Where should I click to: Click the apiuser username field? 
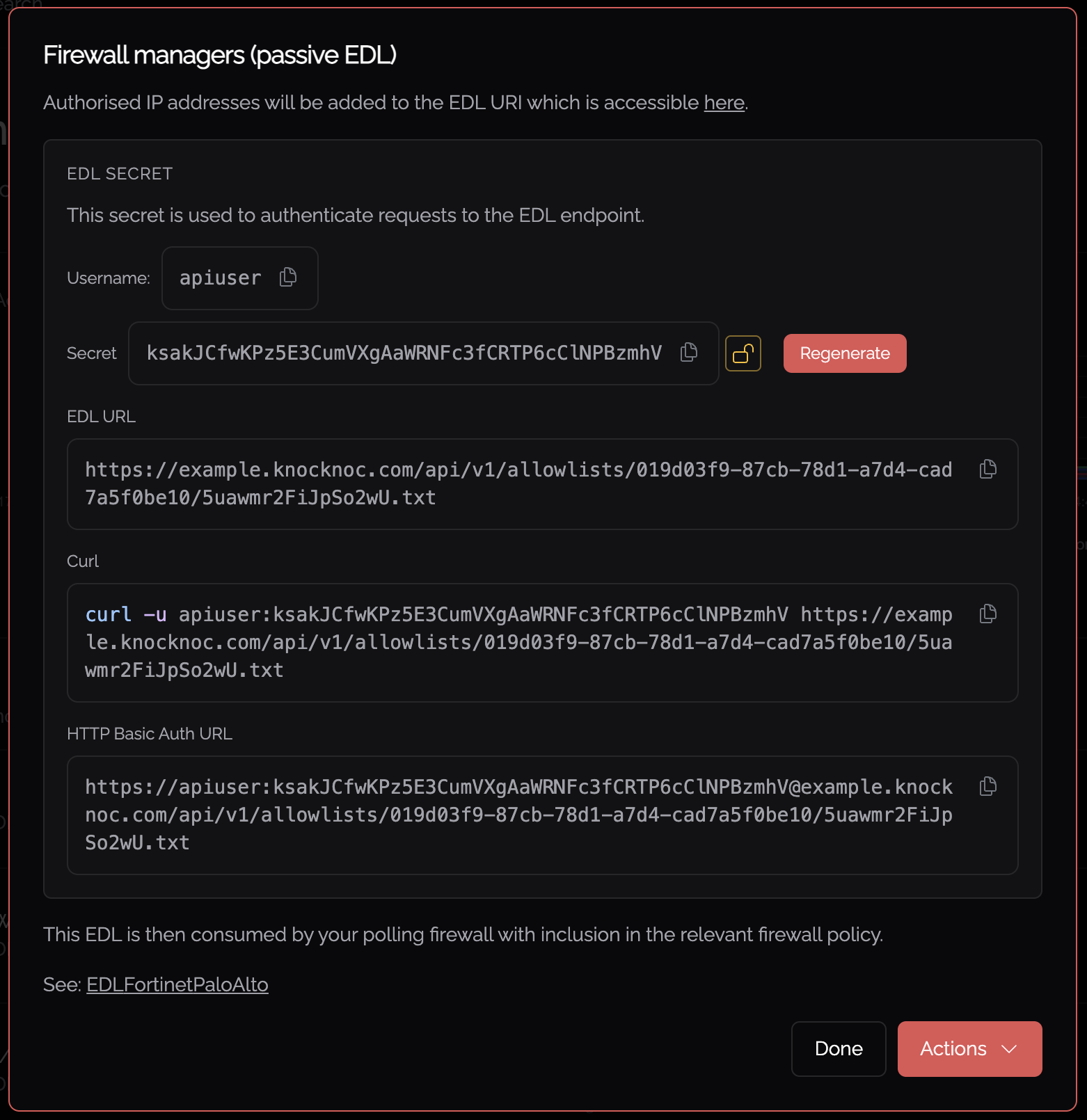pyautogui.click(x=220, y=278)
